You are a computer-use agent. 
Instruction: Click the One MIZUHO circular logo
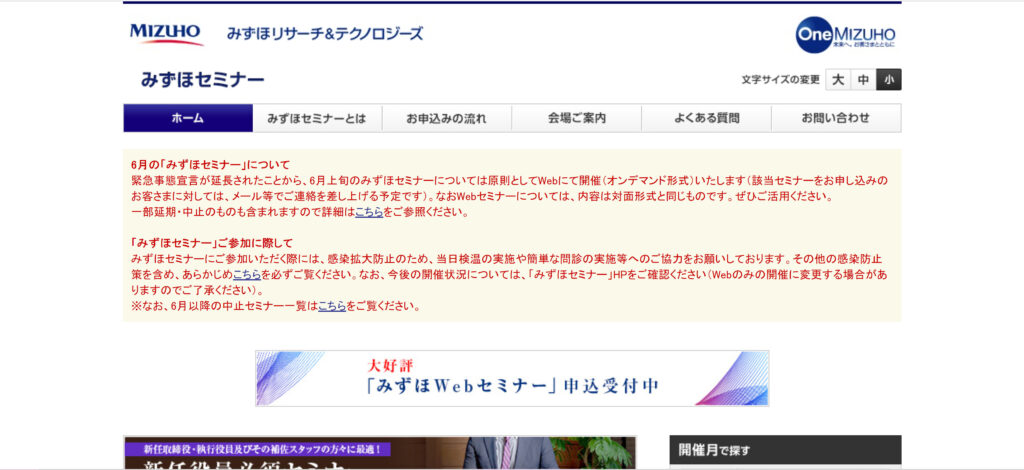tap(845, 34)
